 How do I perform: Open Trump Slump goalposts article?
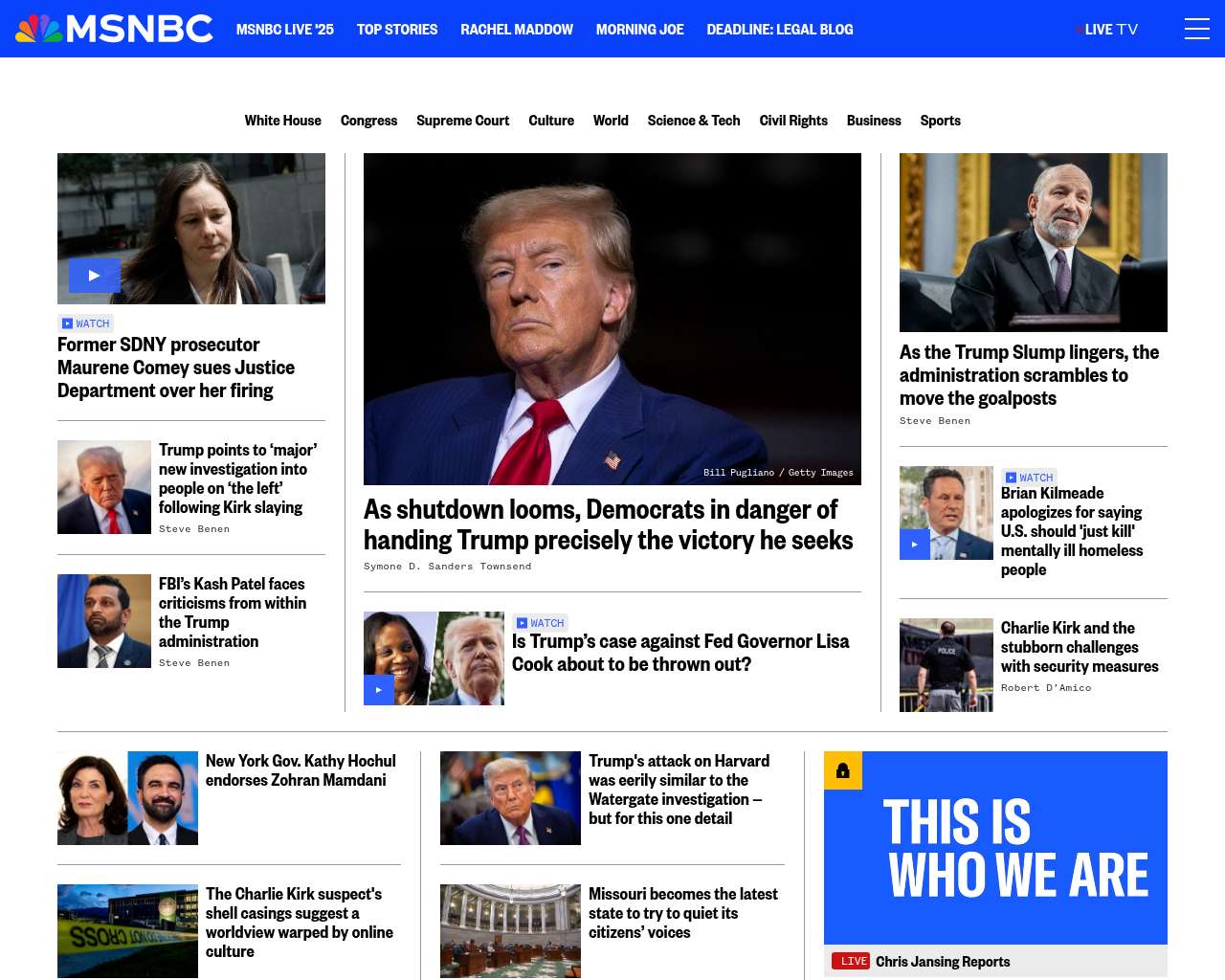[1029, 375]
